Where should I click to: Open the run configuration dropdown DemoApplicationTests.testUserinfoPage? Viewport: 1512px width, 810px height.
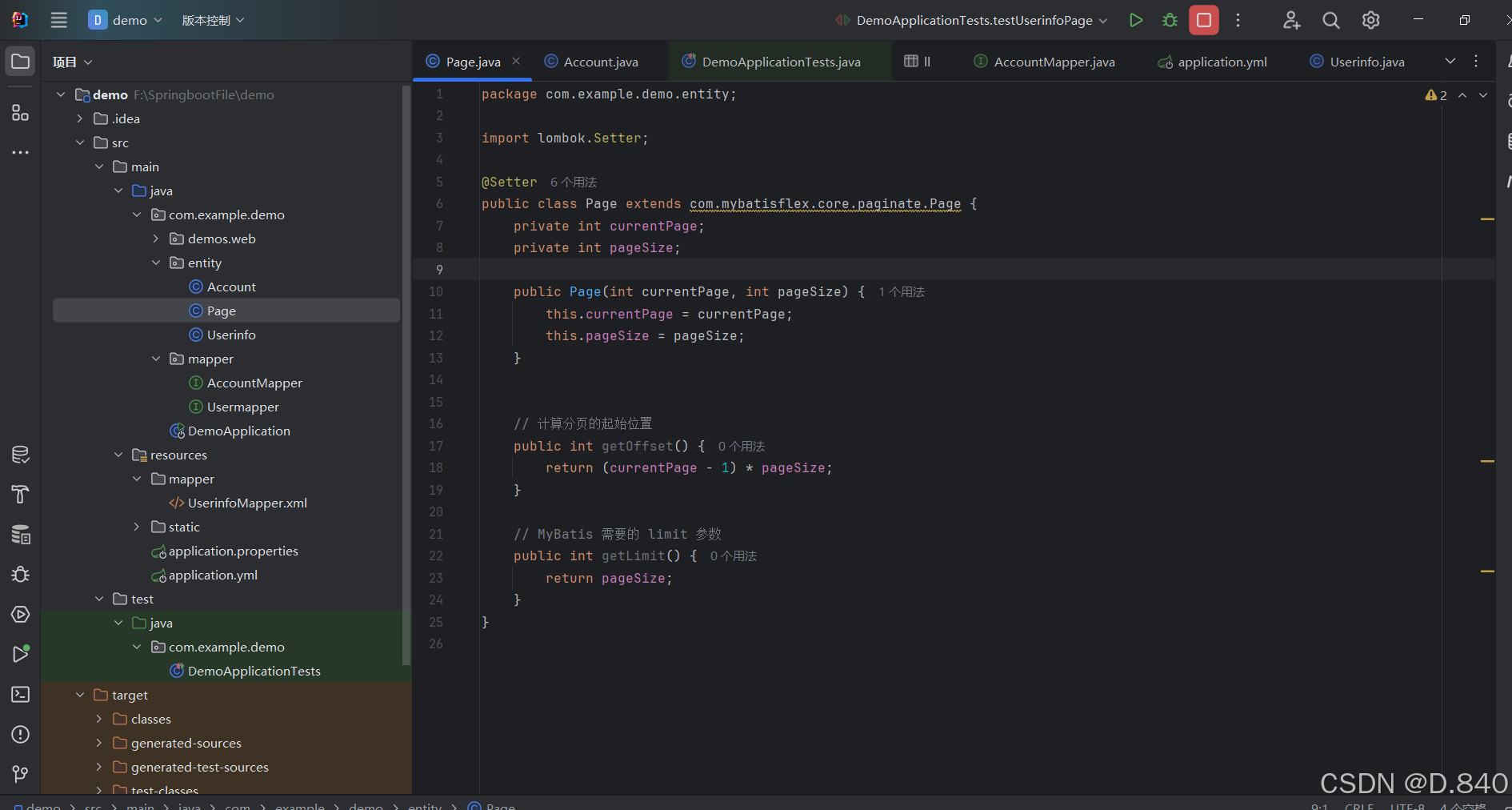(970, 20)
